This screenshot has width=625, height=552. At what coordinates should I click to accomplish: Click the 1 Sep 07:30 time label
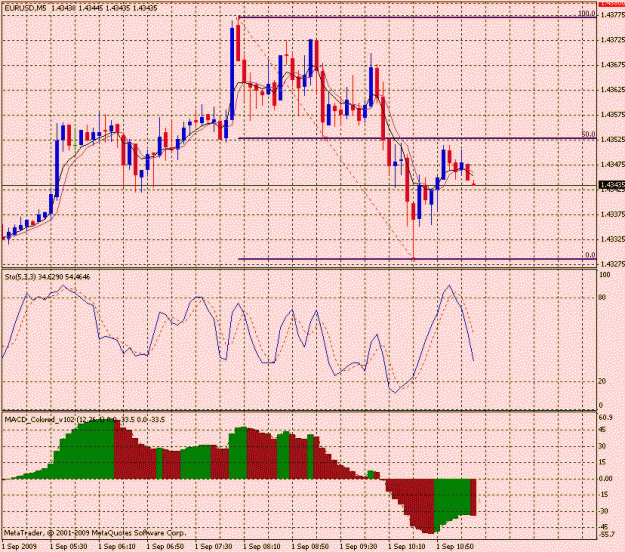[x=214, y=546]
